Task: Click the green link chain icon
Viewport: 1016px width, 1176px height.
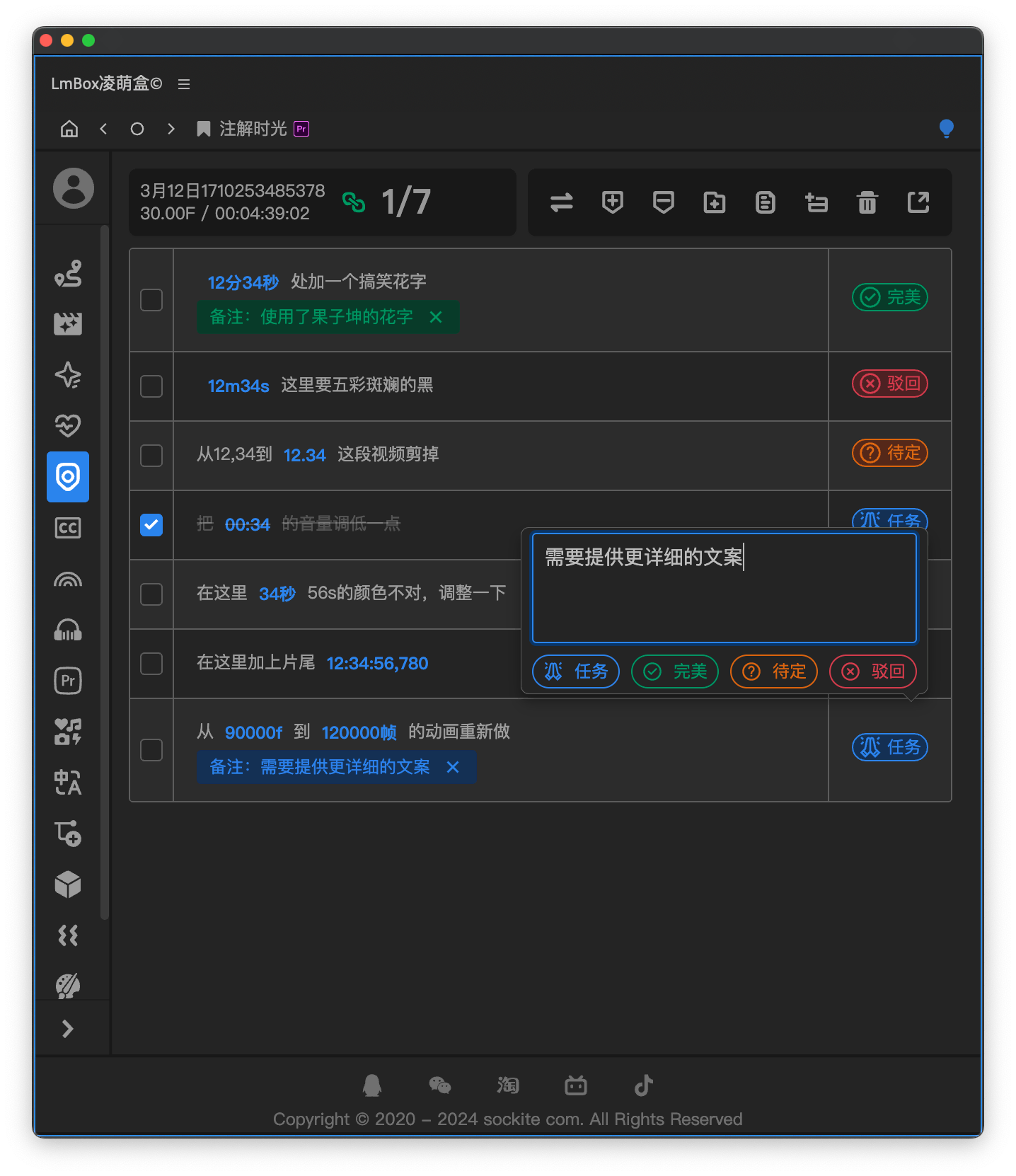Action: [x=354, y=202]
